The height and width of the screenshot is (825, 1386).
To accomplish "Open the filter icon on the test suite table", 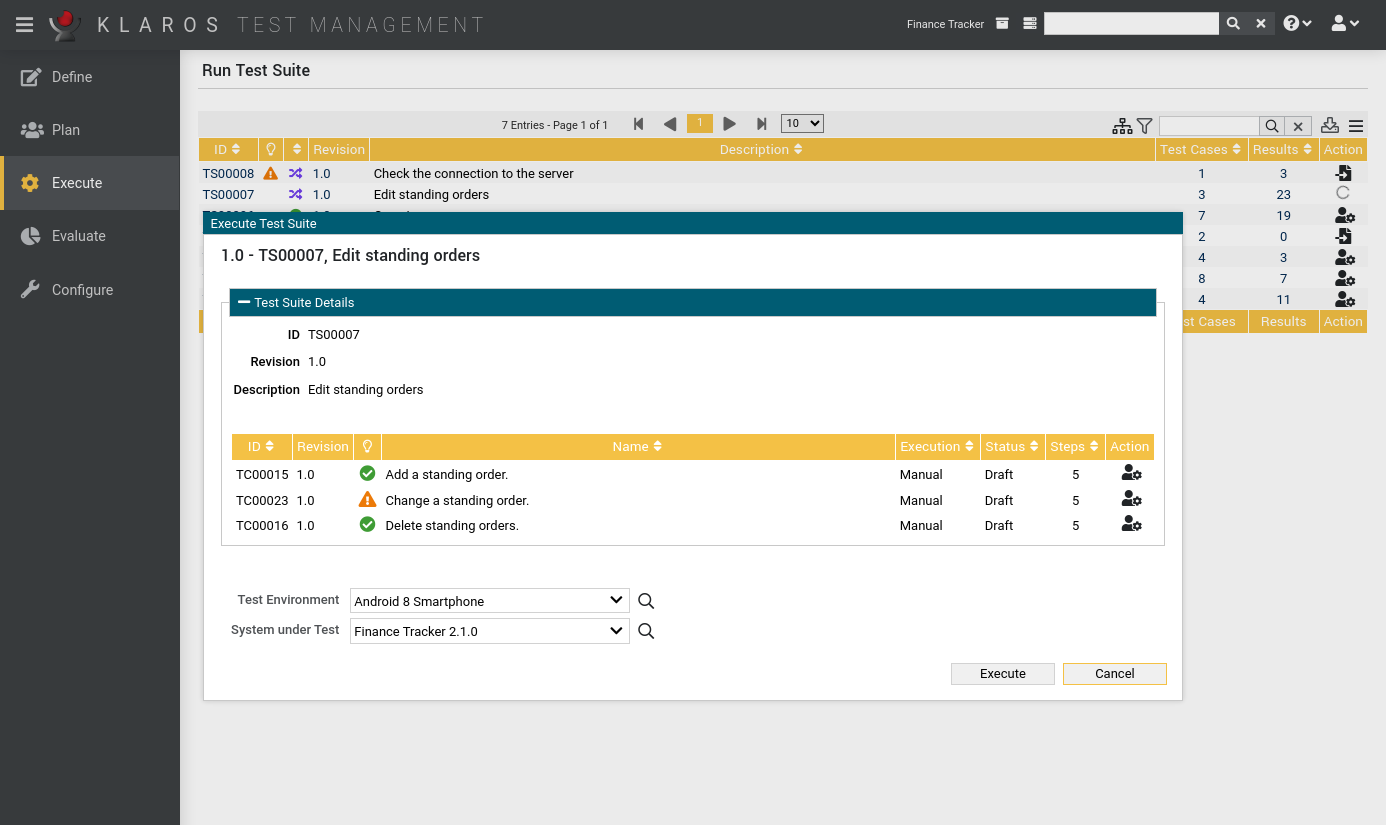I will 1143,126.
